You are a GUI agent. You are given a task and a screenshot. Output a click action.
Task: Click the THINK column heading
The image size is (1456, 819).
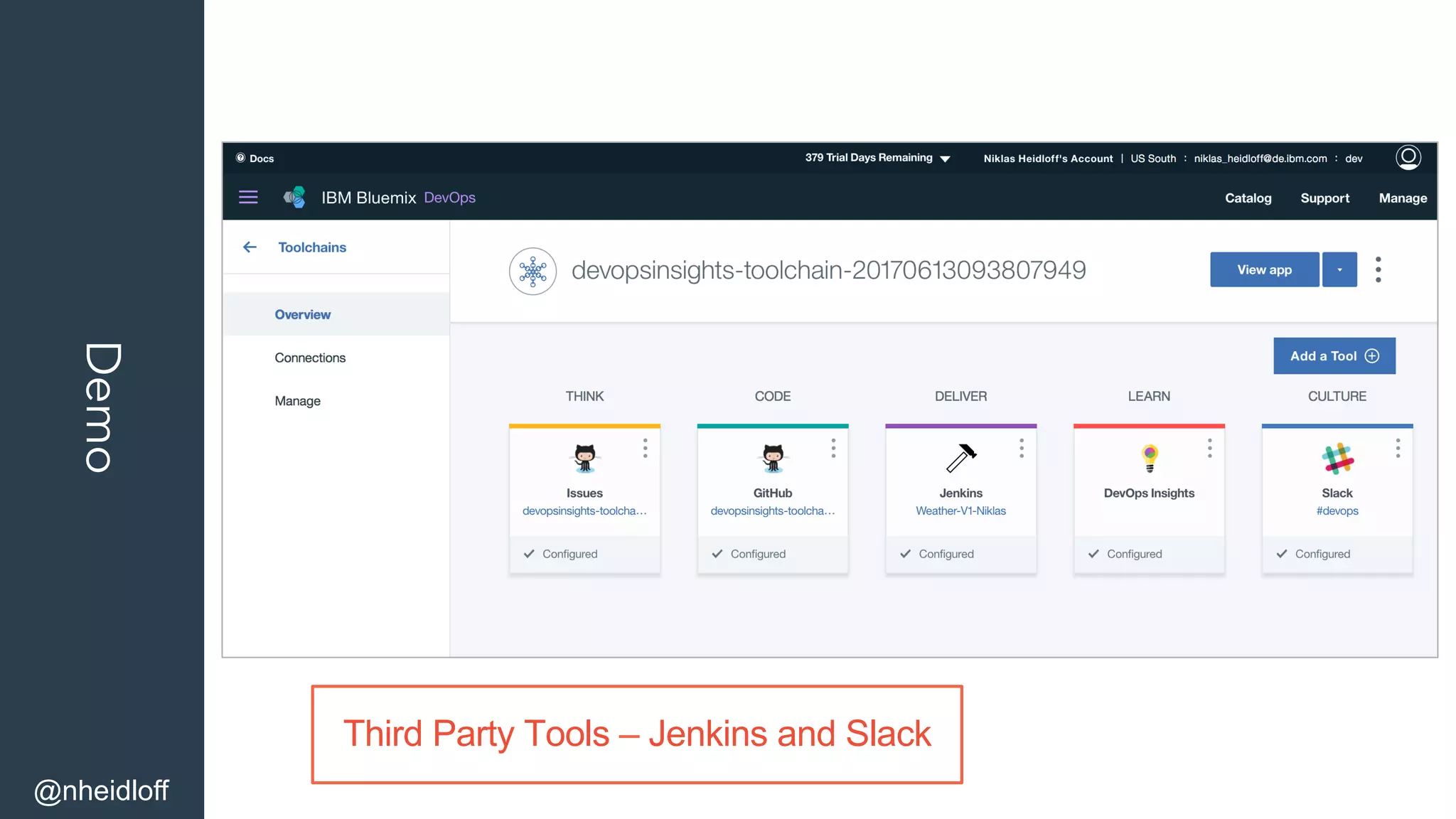point(584,396)
